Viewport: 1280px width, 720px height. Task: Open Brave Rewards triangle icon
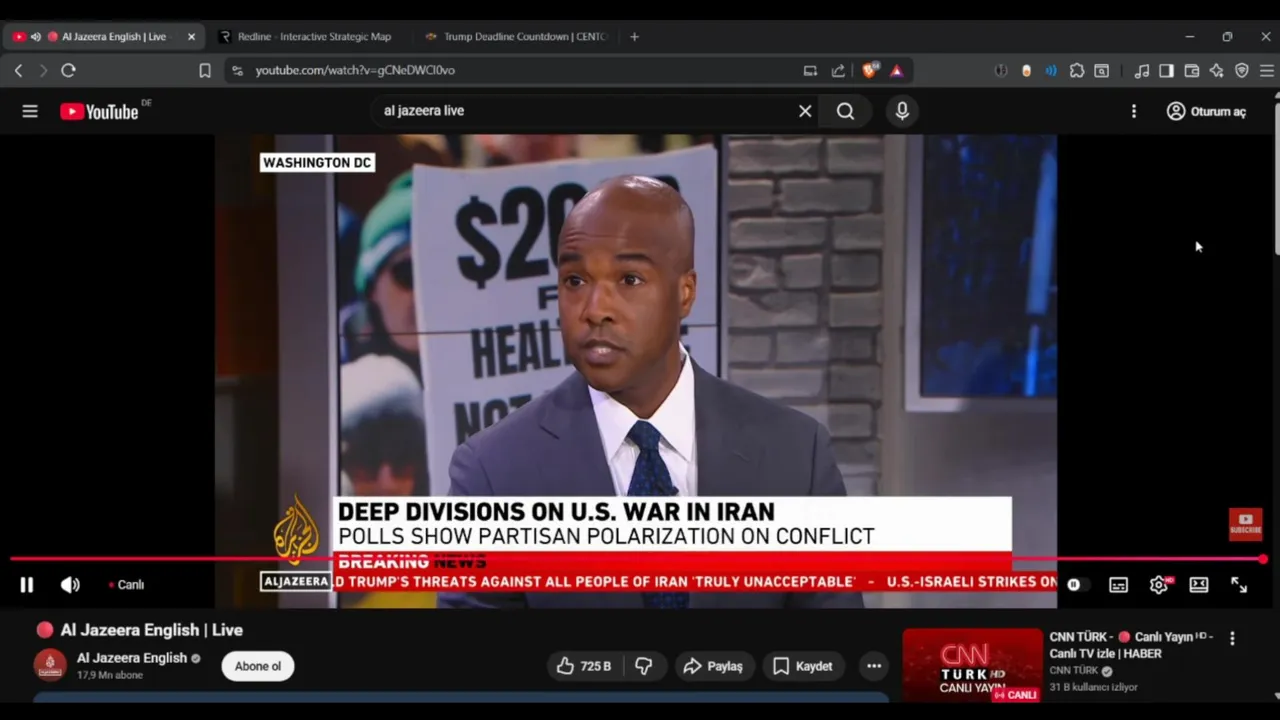(x=896, y=70)
